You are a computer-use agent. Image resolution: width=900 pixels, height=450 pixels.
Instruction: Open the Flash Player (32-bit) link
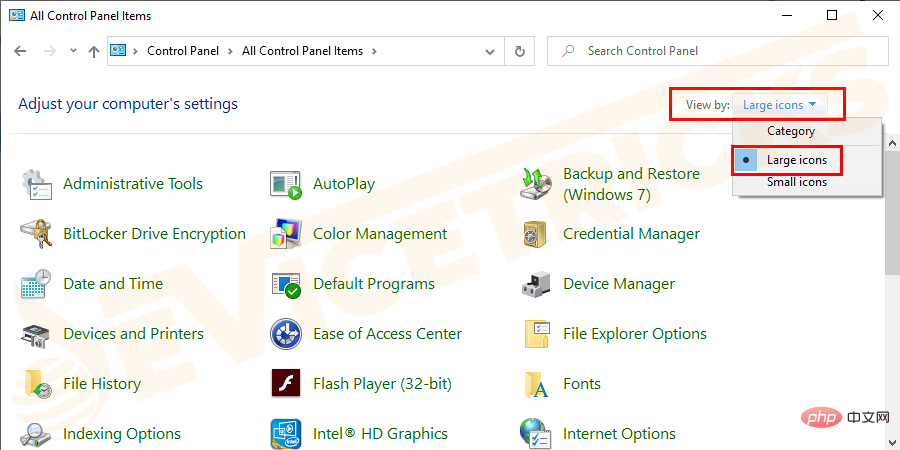[x=382, y=384]
